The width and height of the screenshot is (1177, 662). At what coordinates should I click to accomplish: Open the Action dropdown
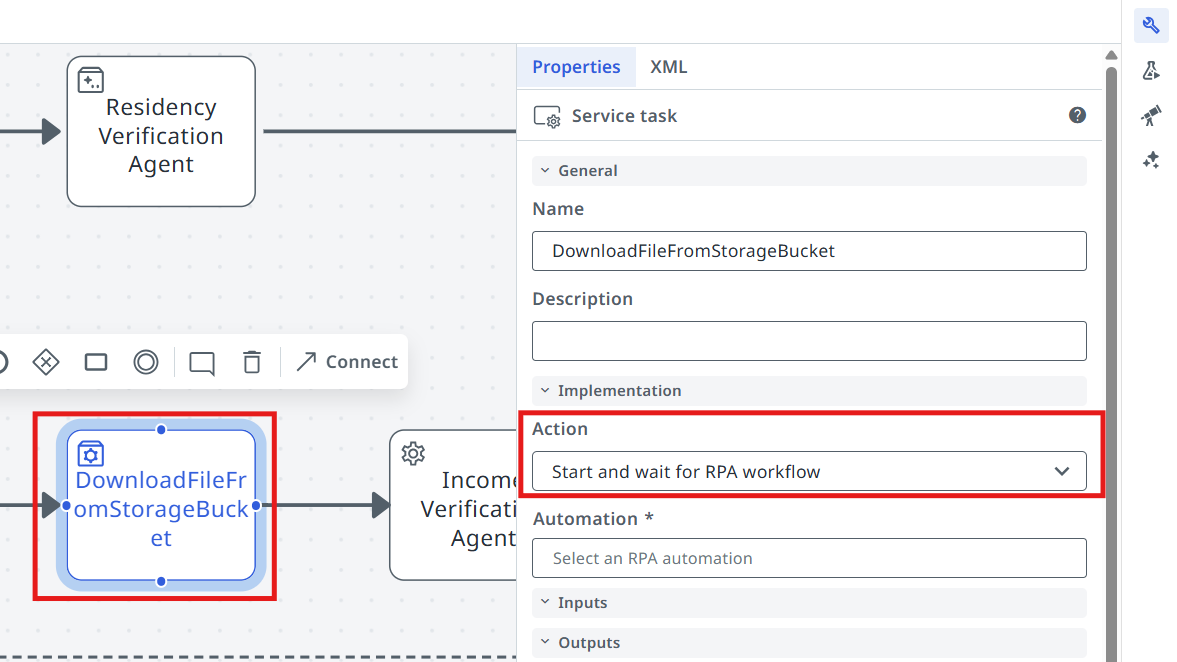point(809,471)
